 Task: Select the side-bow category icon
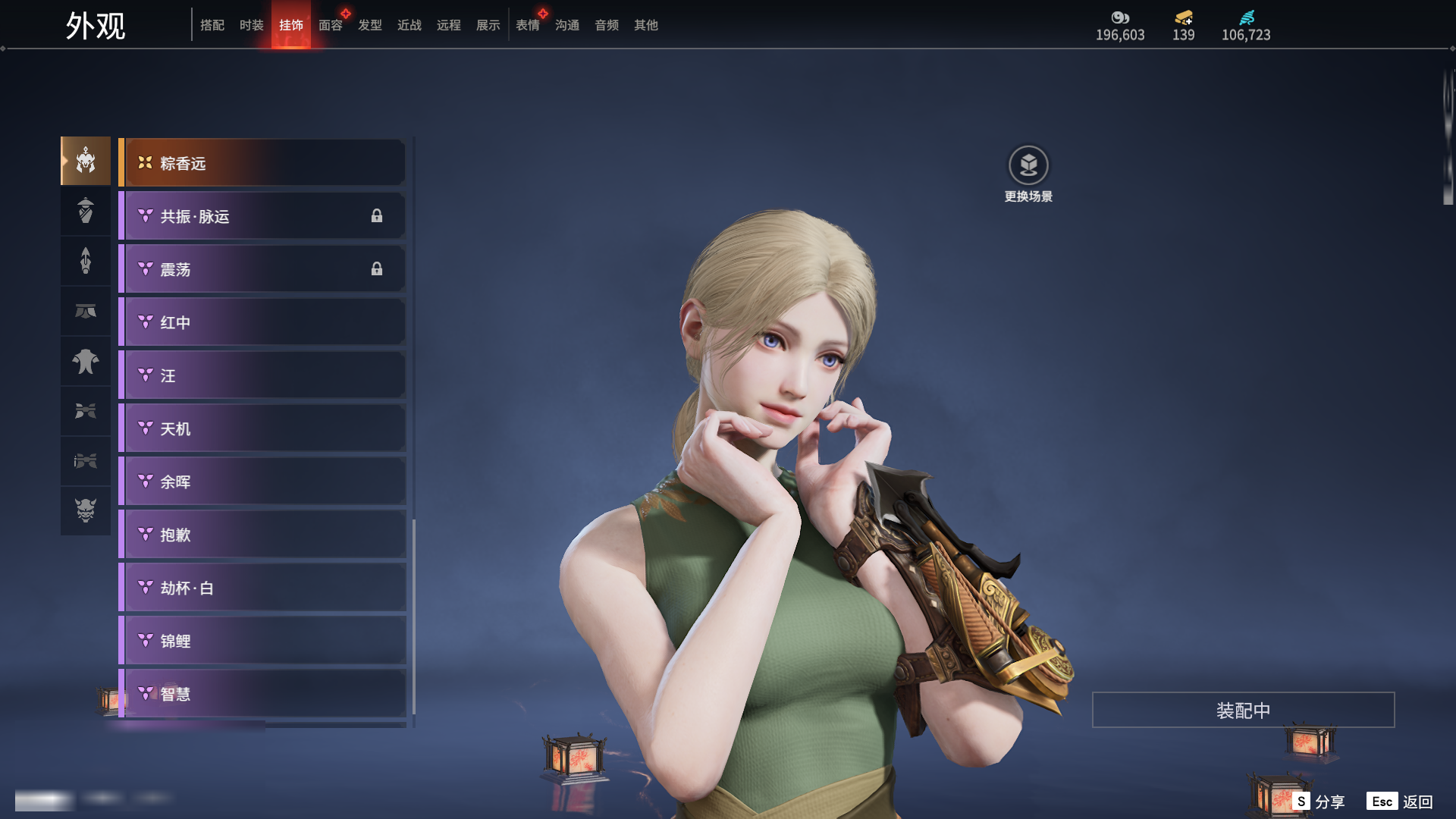tap(86, 461)
